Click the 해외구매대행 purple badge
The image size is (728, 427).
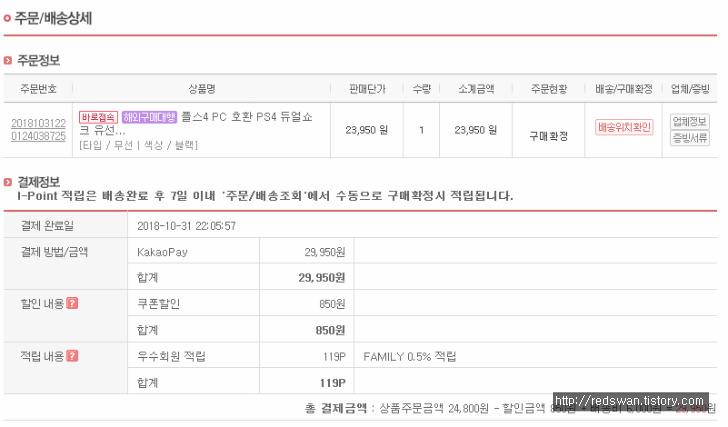coord(149,117)
